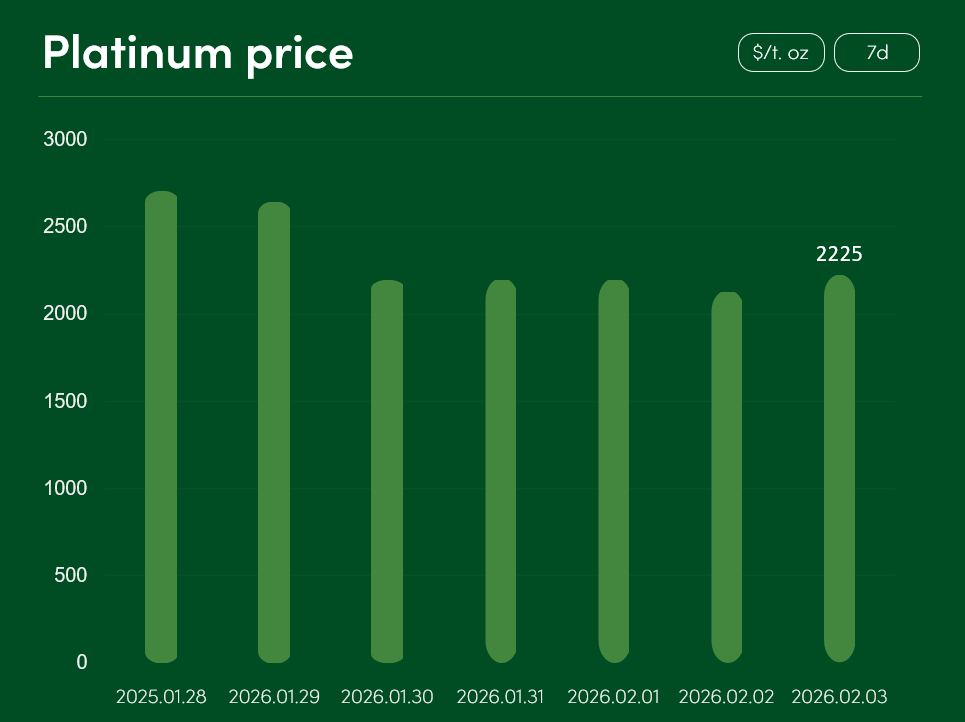
Task: Click the 2025.01.28 date label
Action: (x=161, y=697)
